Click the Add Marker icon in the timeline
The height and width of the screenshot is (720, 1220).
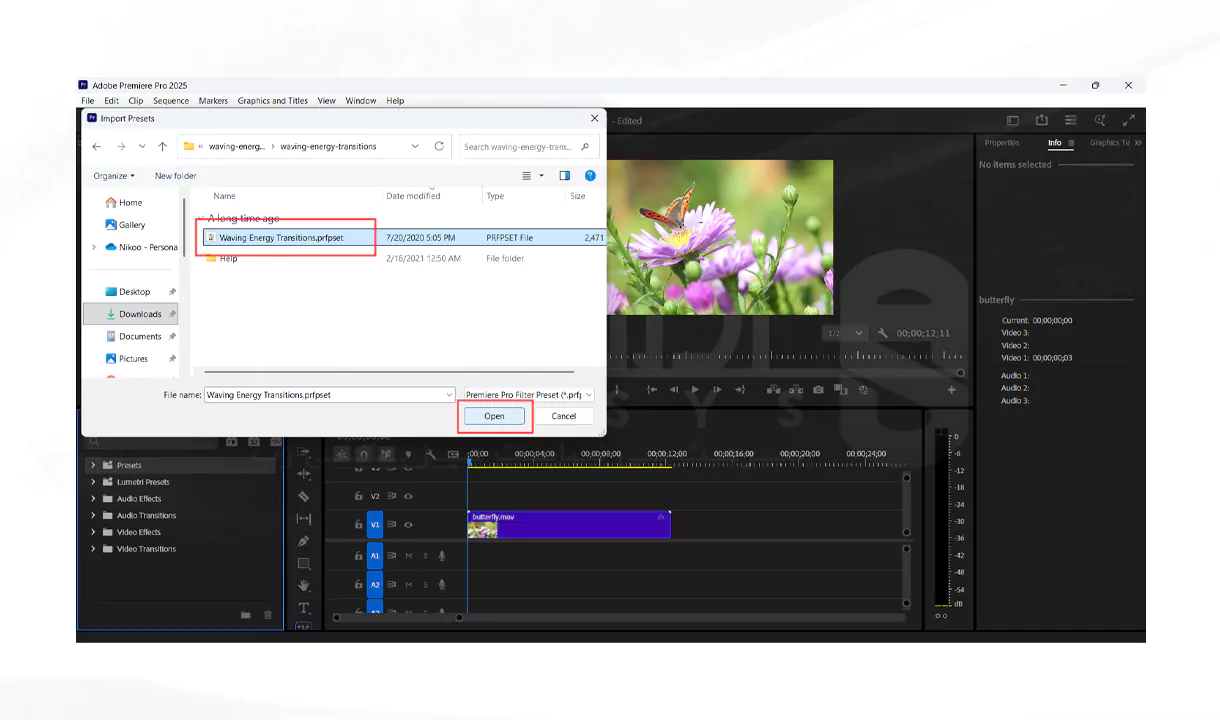pyautogui.click(x=408, y=455)
